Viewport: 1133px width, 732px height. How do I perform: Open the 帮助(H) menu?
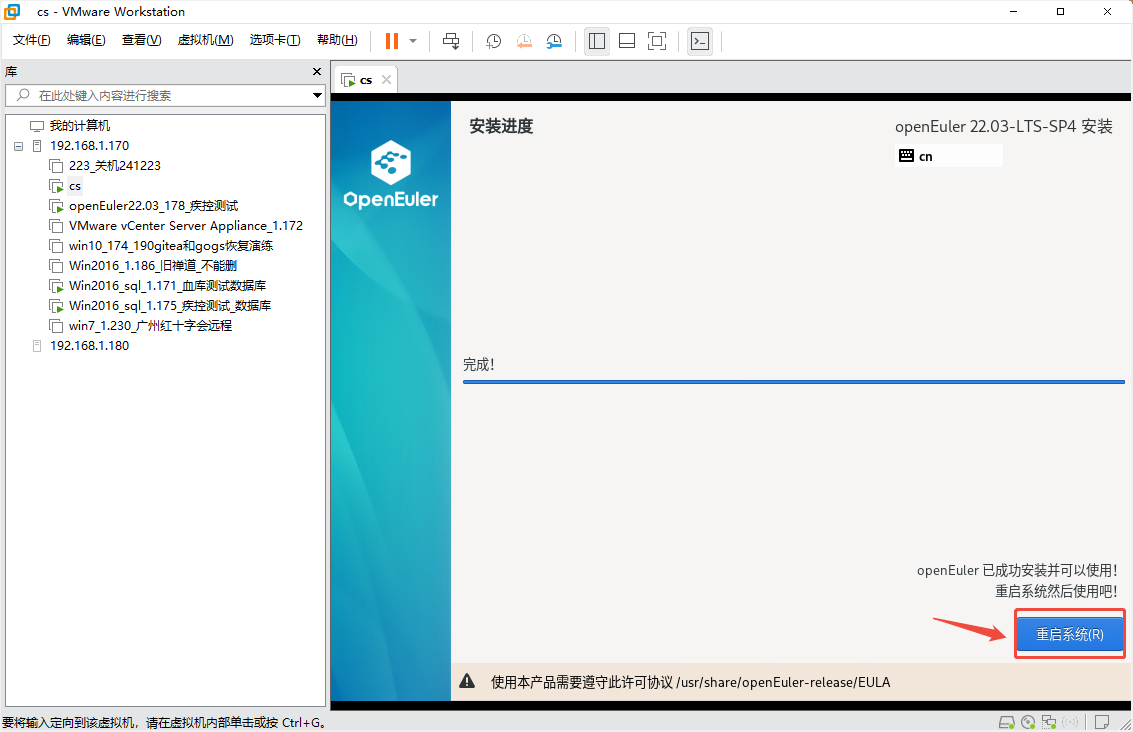click(337, 40)
